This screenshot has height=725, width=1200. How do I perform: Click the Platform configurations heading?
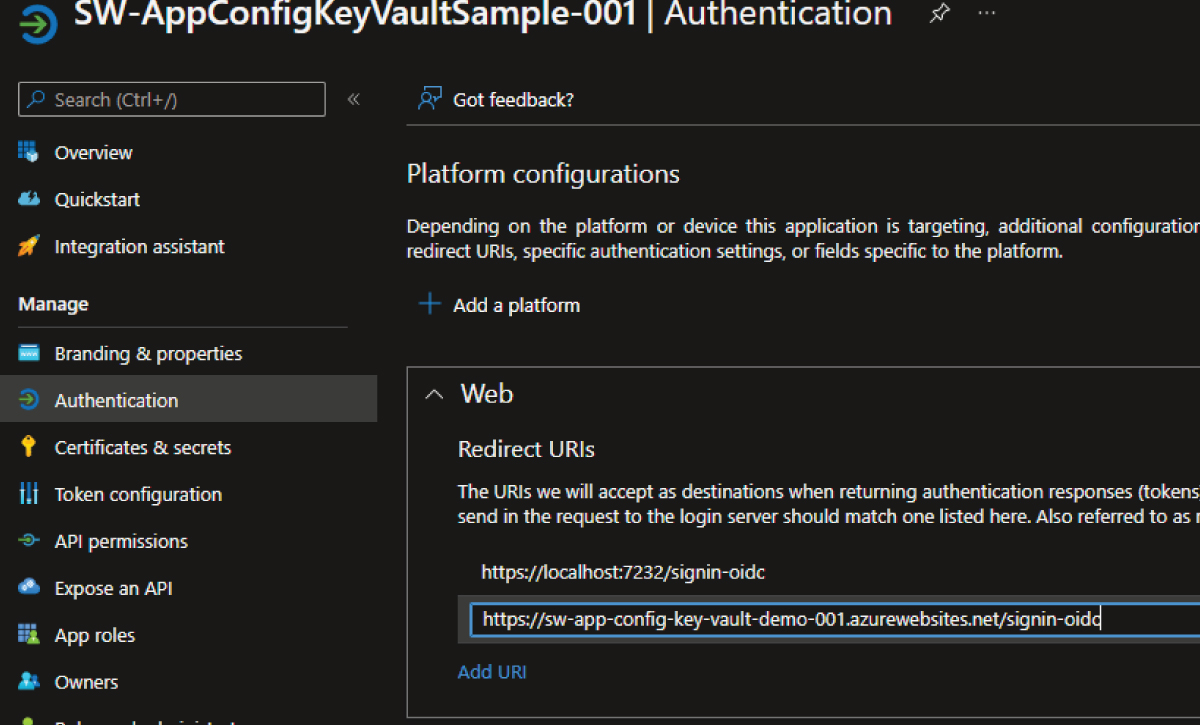pos(543,175)
